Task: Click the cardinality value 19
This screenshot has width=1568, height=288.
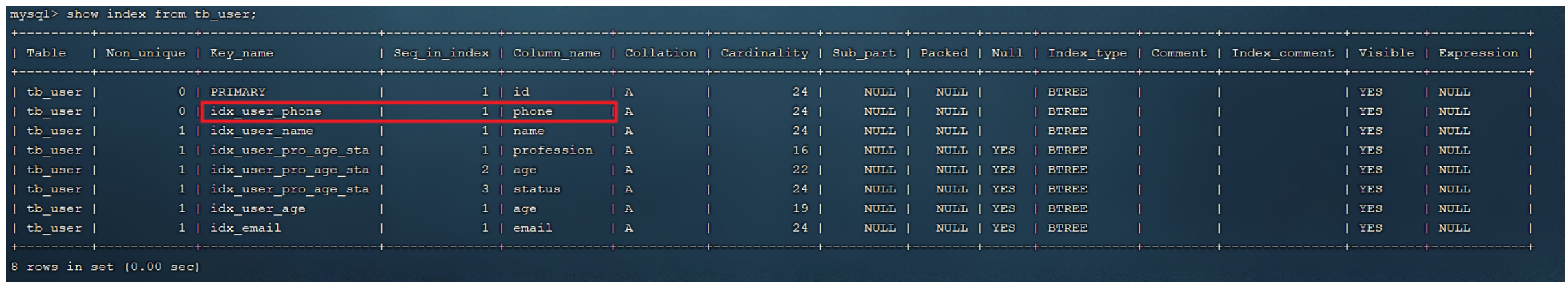Action: pos(799,208)
